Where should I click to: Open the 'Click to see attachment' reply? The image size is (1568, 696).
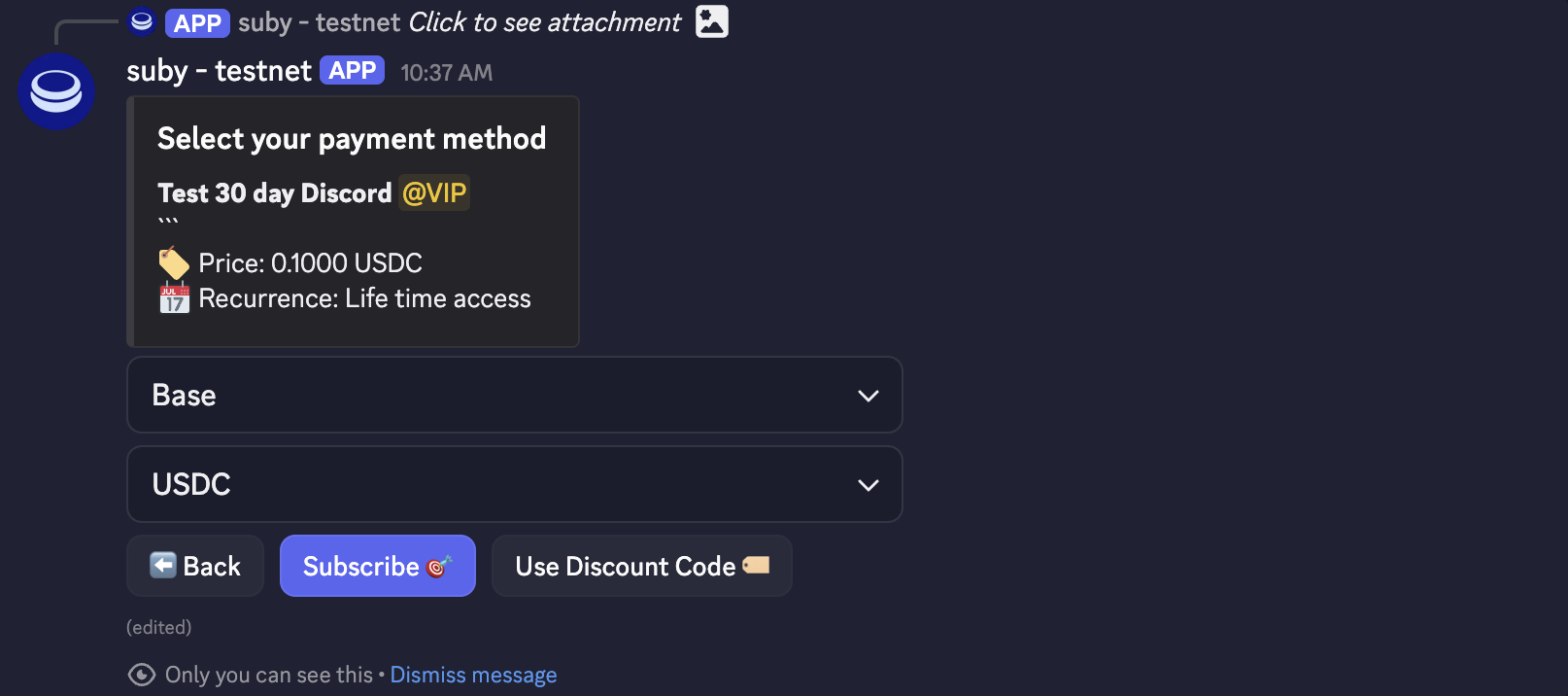544,22
